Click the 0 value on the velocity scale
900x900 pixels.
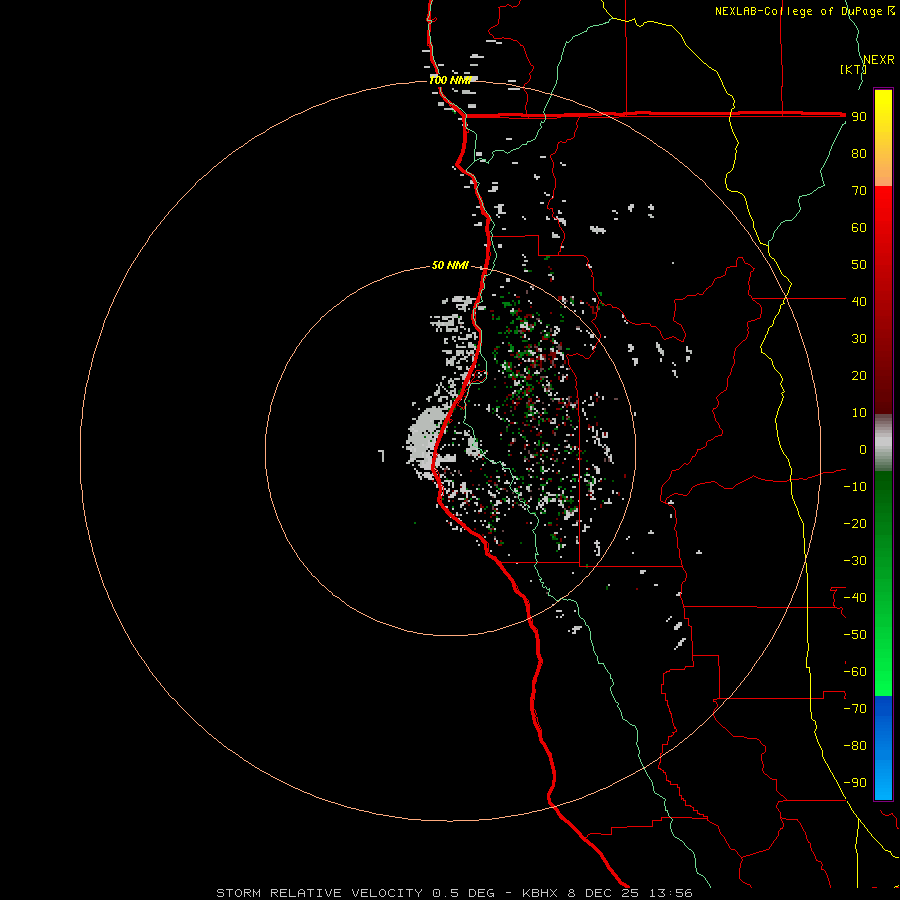pyautogui.click(x=863, y=449)
